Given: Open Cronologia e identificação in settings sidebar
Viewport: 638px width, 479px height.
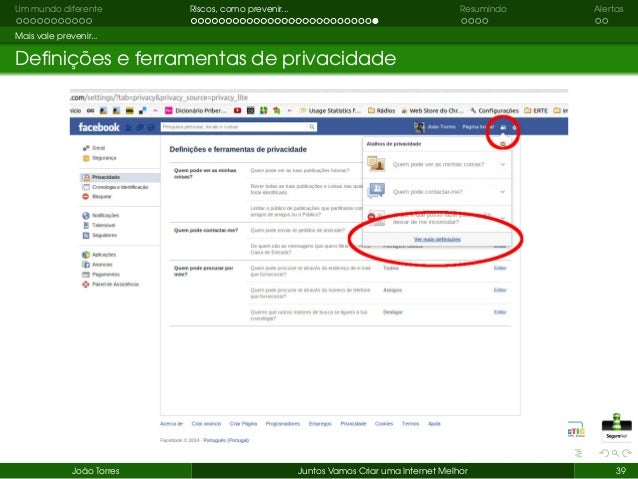Looking at the screenshot, I should coord(120,187).
